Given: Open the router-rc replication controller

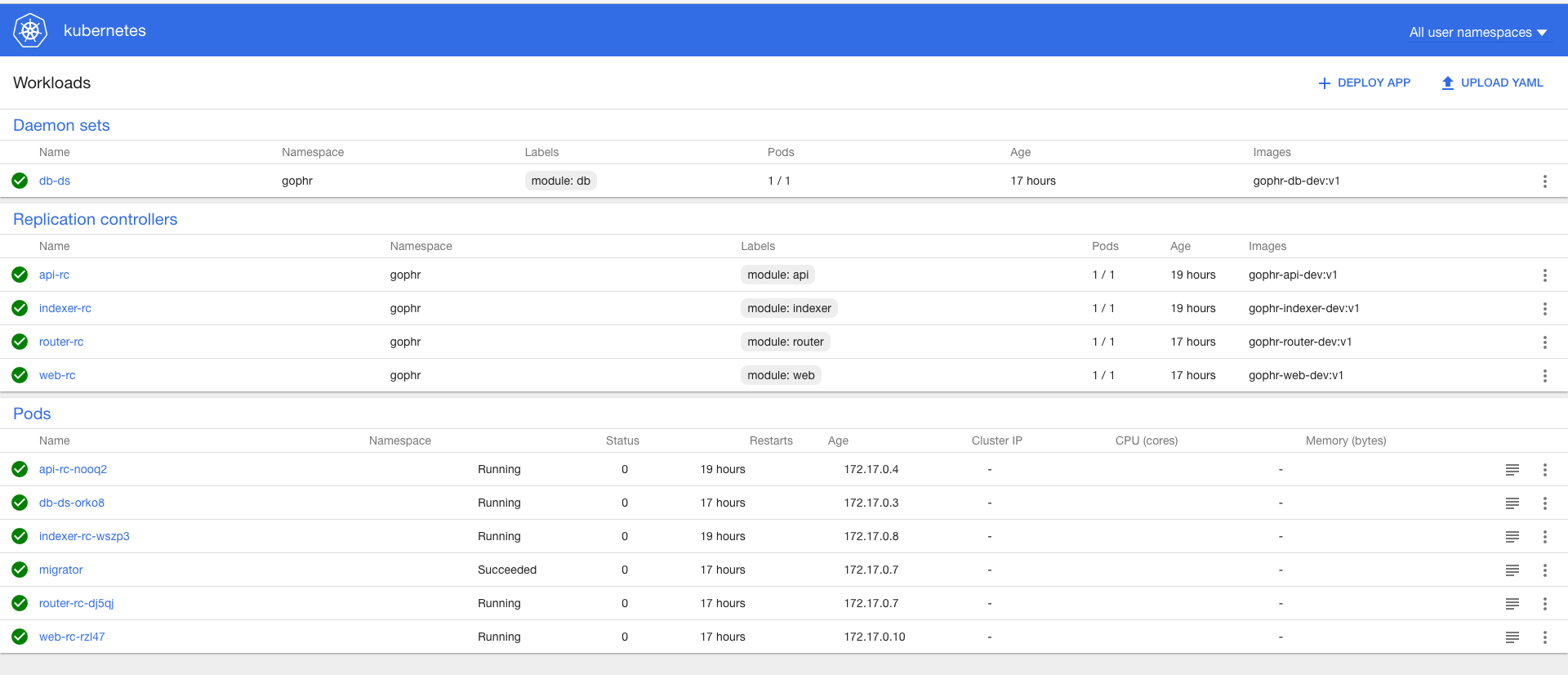Looking at the screenshot, I should pos(61,342).
